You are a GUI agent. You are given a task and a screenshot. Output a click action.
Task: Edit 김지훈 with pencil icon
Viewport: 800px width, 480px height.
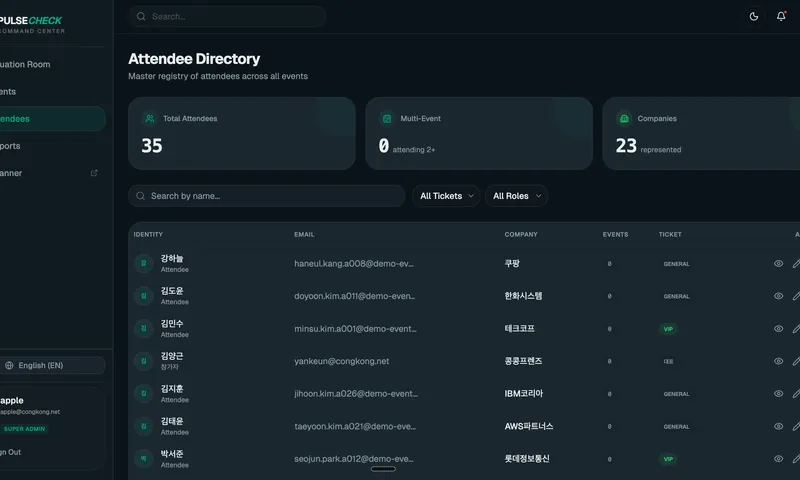pyautogui.click(x=796, y=394)
